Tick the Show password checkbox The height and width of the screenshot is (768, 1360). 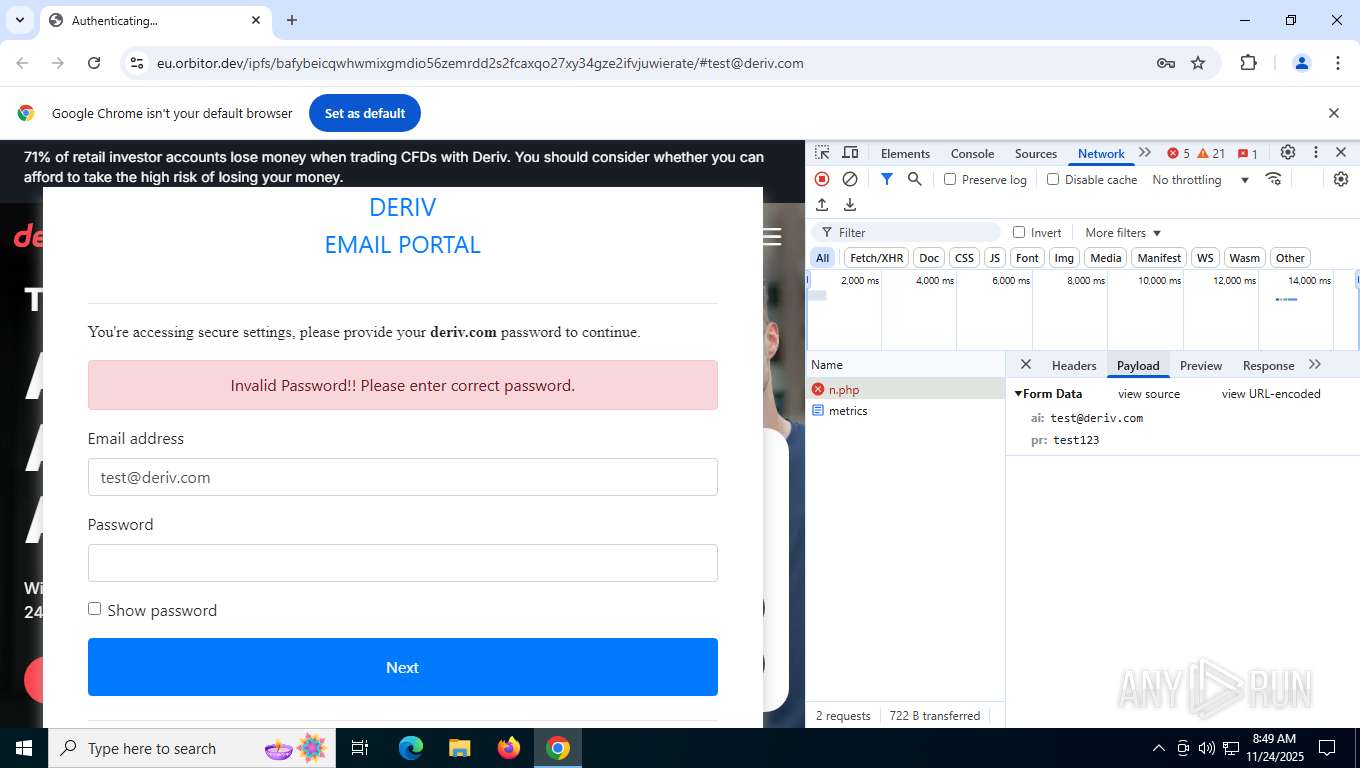click(x=95, y=609)
